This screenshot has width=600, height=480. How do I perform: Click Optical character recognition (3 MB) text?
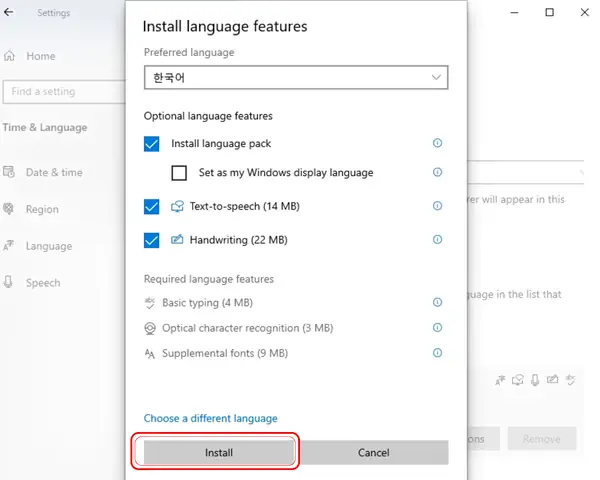(x=248, y=328)
